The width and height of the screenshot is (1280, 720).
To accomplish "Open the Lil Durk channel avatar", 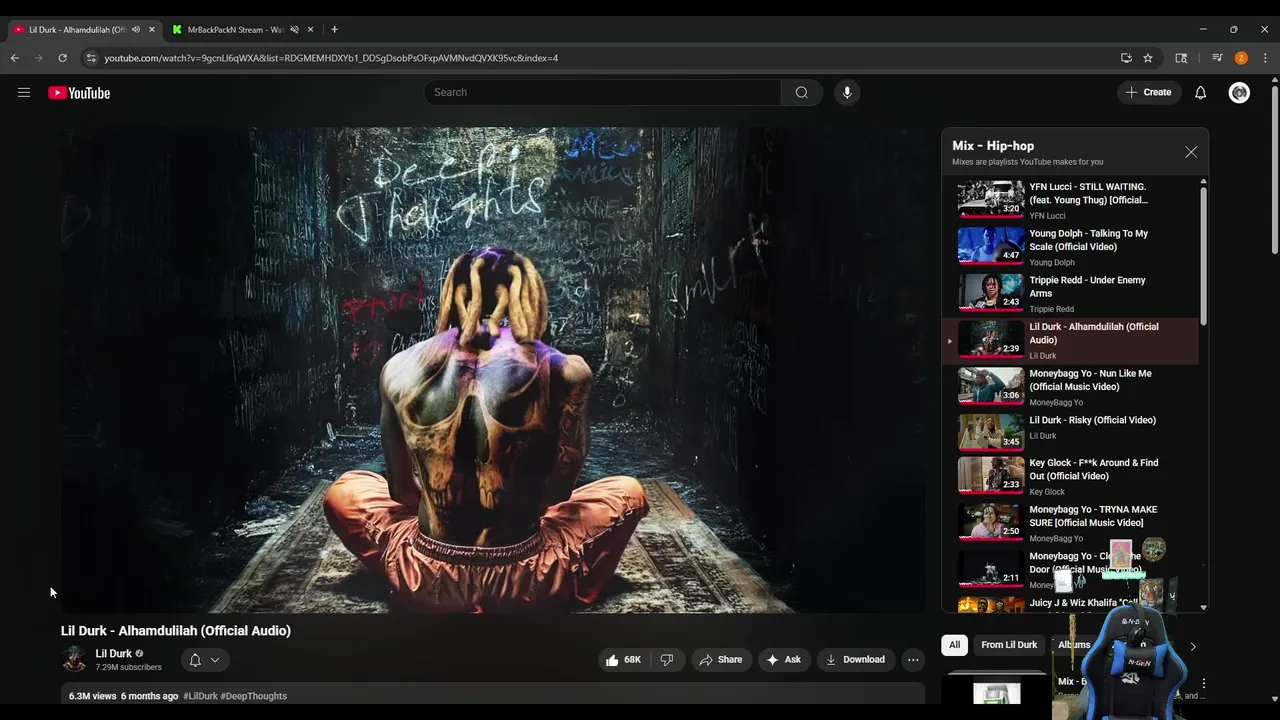I will click(74, 659).
